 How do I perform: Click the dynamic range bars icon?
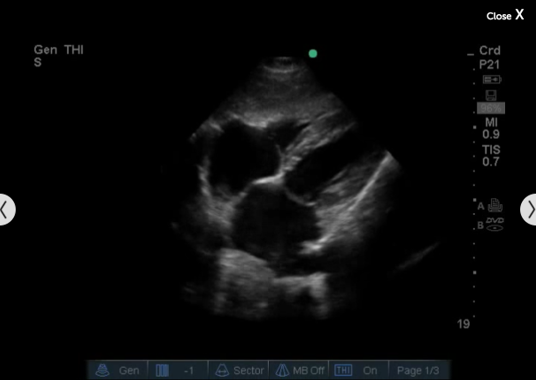162,370
